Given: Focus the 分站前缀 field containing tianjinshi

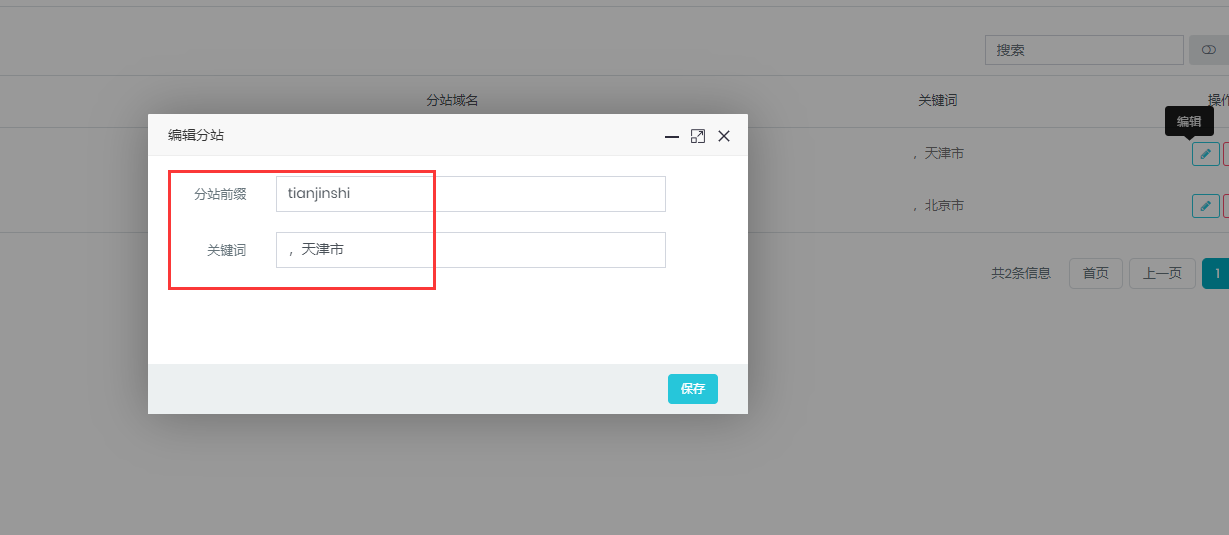Looking at the screenshot, I should pyautogui.click(x=470, y=194).
